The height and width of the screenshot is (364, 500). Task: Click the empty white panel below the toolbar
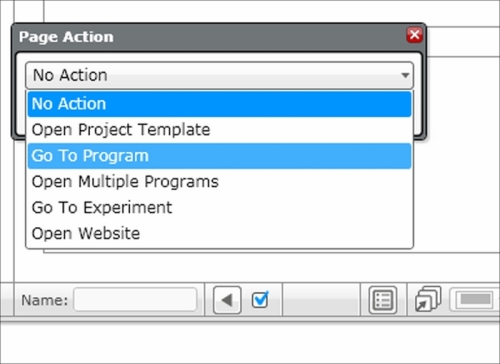click(x=250, y=343)
